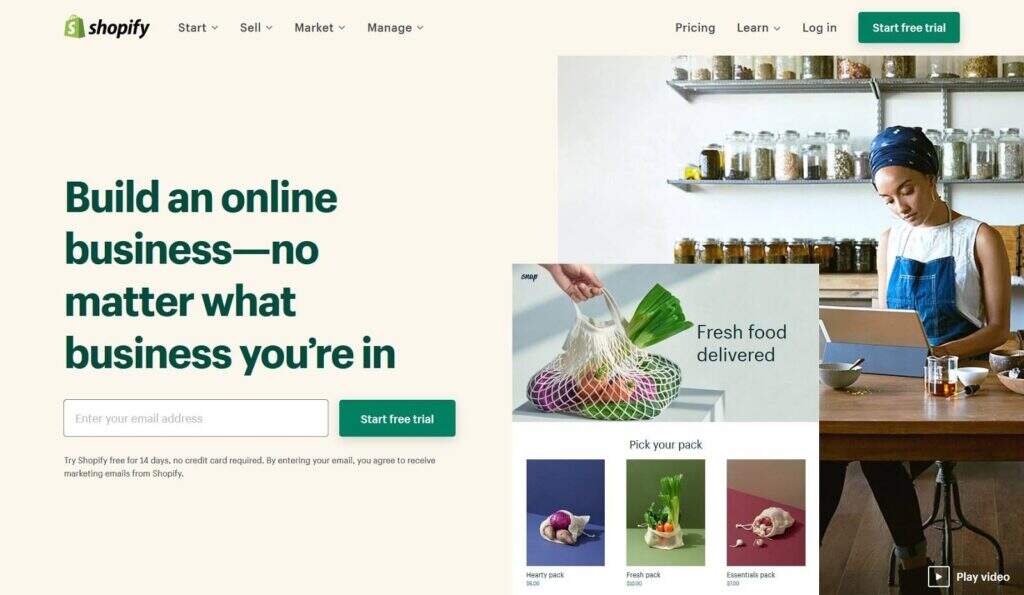Expand the Learn dropdown chevron
The width and height of the screenshot is (1024, 595).
tap(776, 28)
